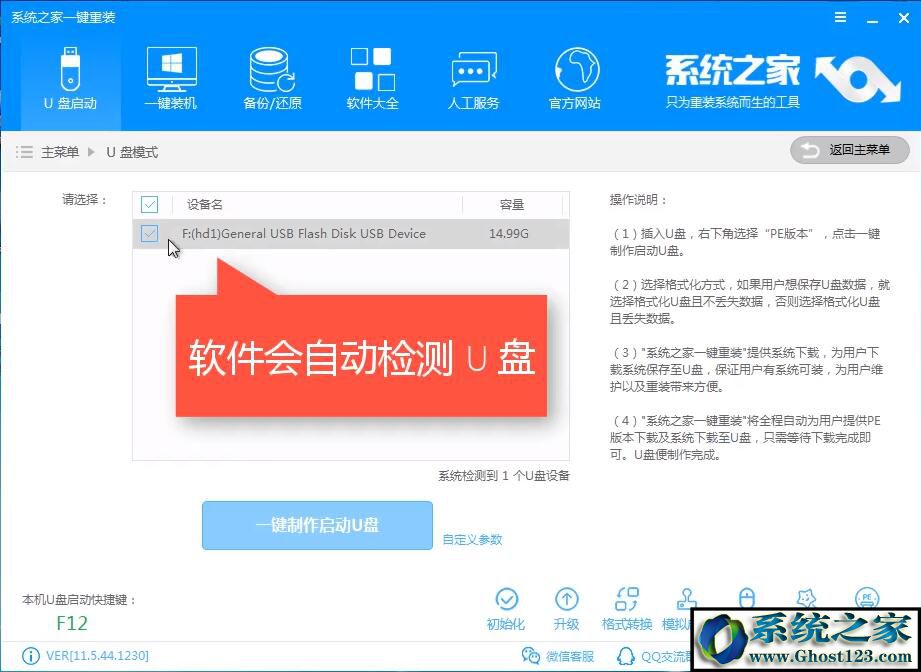Click the 系统之家 brand logo in the header
Screen dimensions: 921x672
click(783, 80)
